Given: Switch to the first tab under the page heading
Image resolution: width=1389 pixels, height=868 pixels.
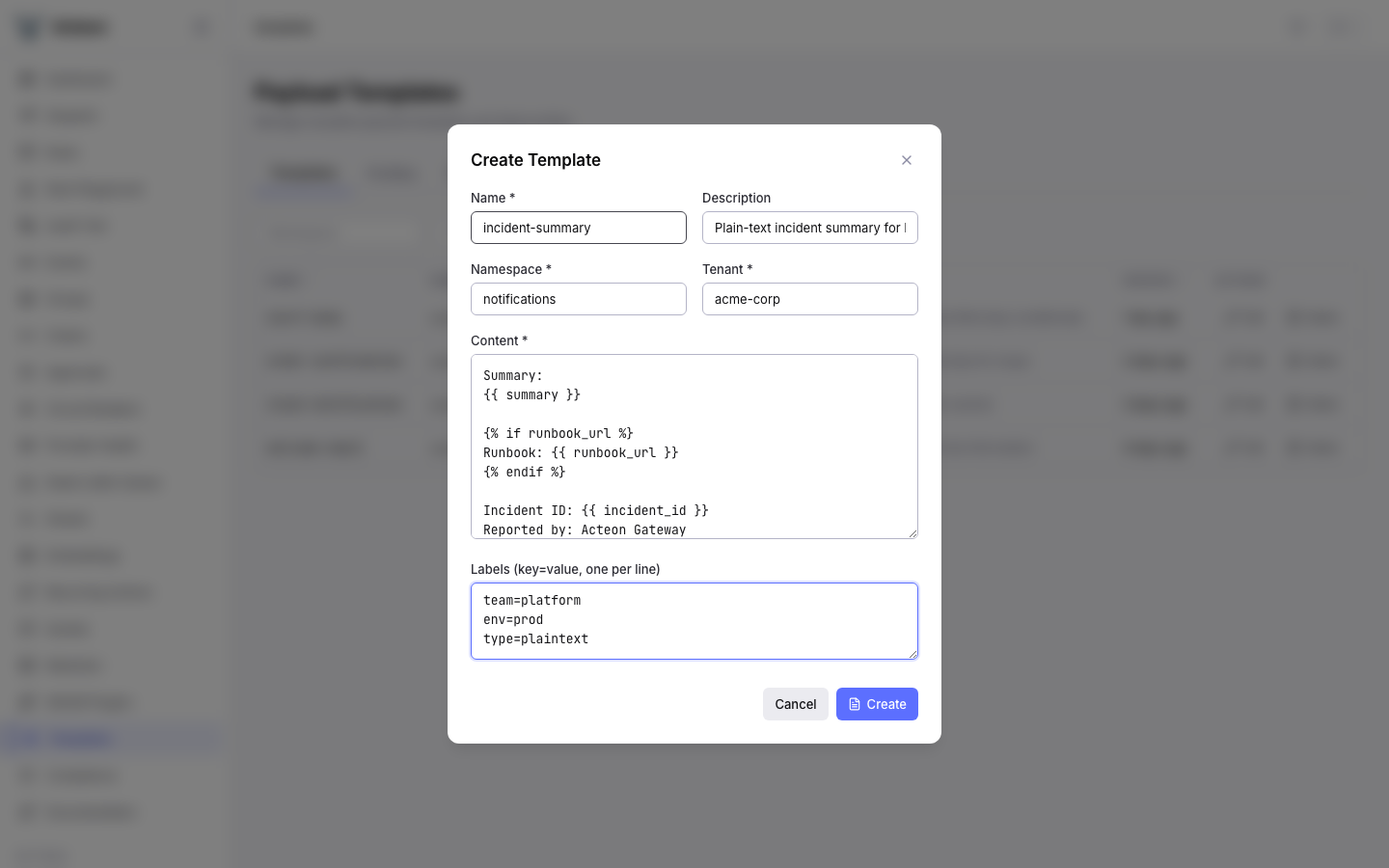Looking at the screenshot, I should [x=303, y=173].
